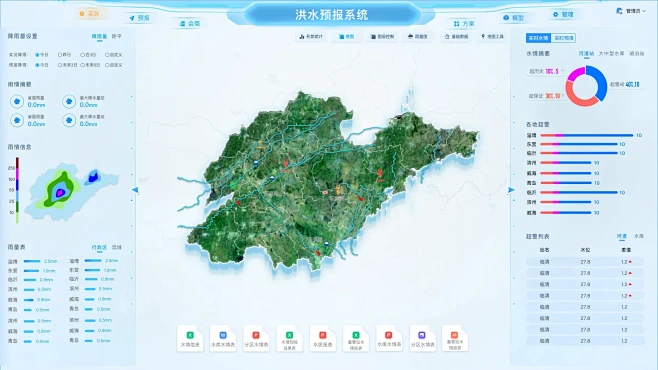Switch to the 预报 navigation tab
This screenshot has width=658, height=370.
tap(140, 18)
